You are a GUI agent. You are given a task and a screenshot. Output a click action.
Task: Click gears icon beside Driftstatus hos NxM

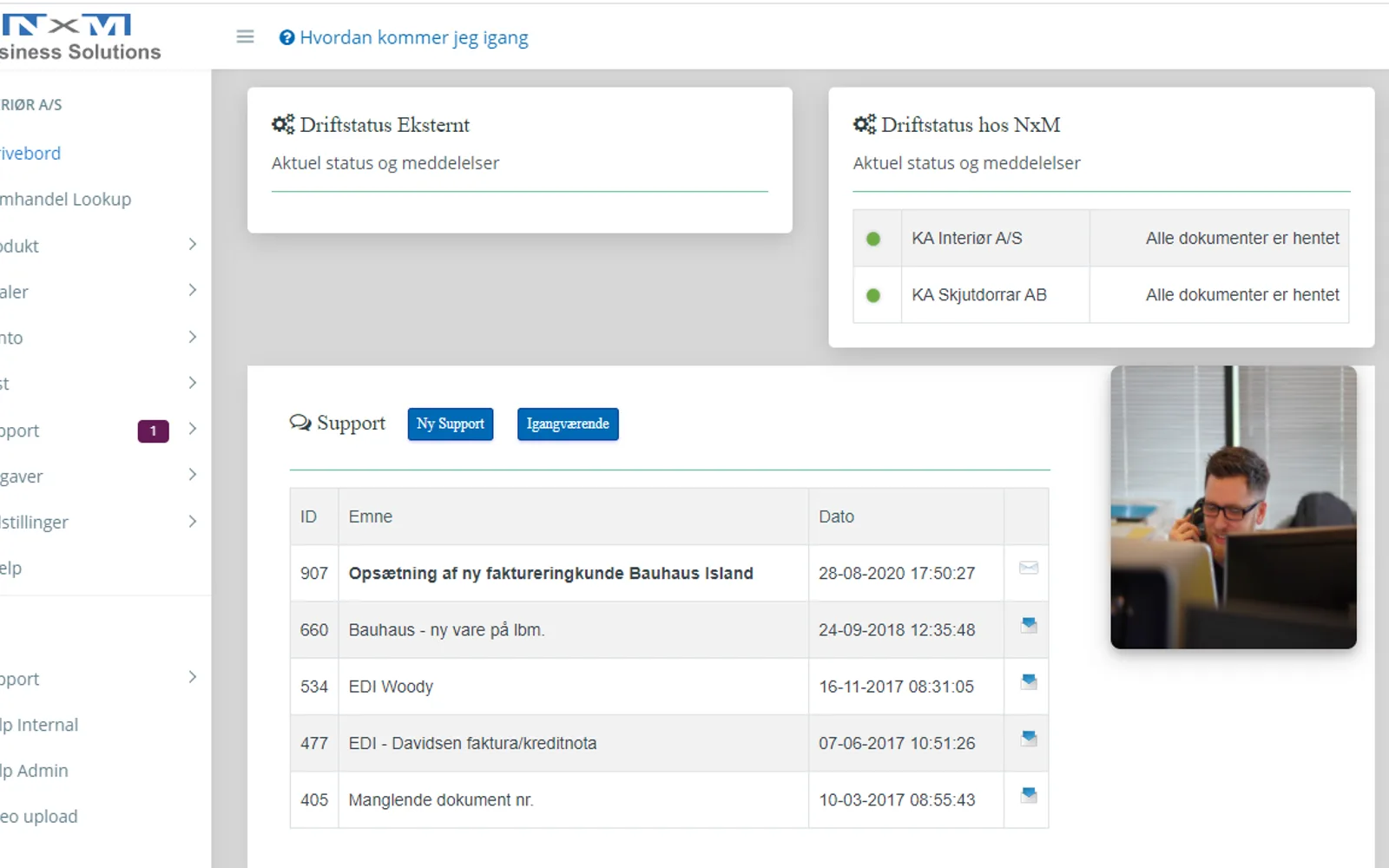click(x=865, y=124)
